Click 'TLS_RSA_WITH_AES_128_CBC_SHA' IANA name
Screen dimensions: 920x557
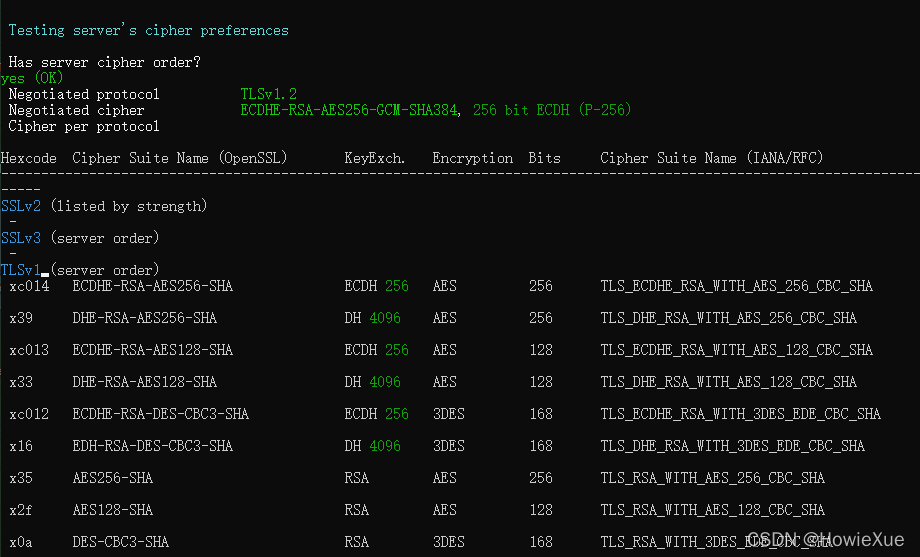pyautogui.click(x=712, y=510)
